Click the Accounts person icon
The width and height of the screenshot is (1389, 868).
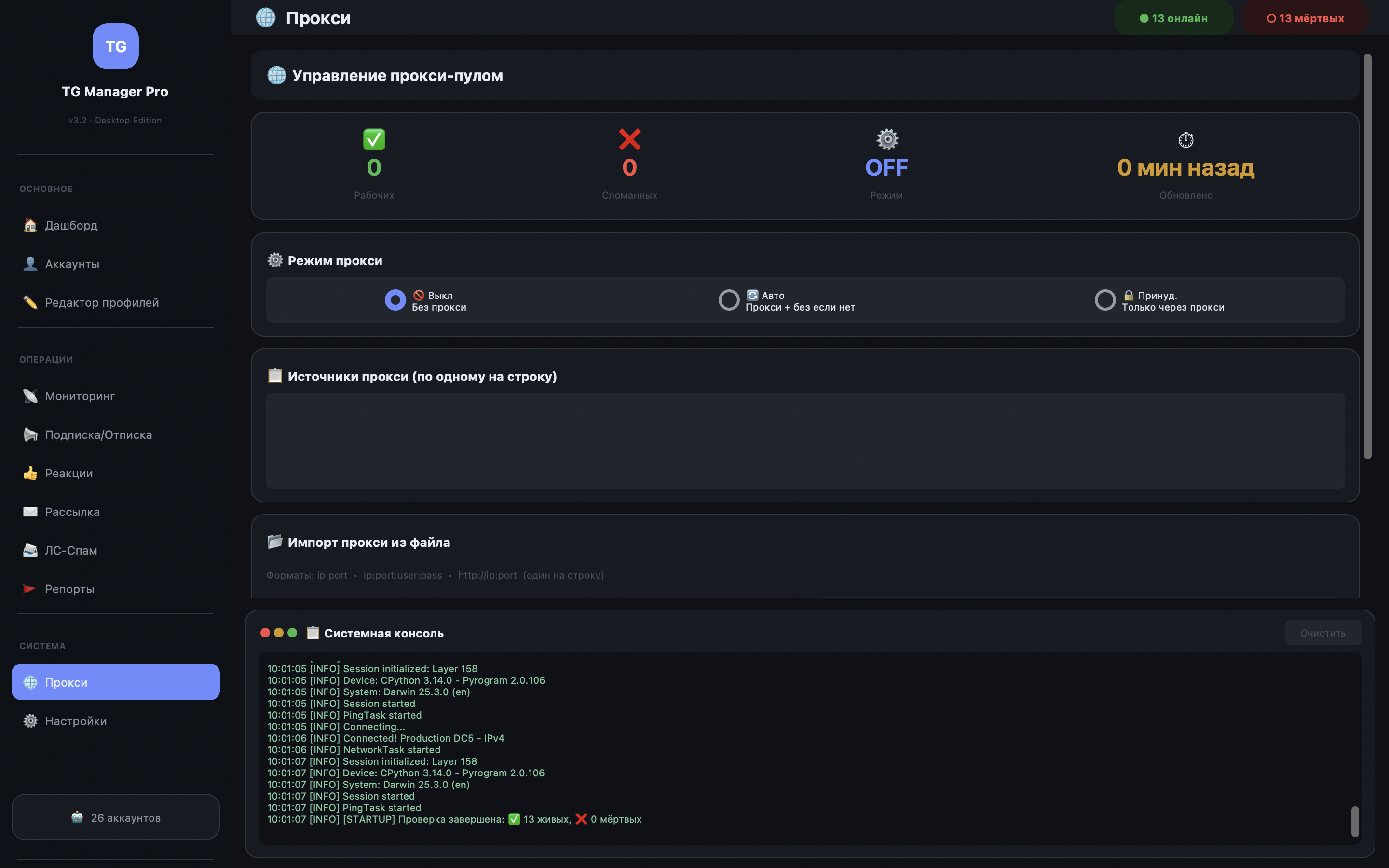point(30,263)
